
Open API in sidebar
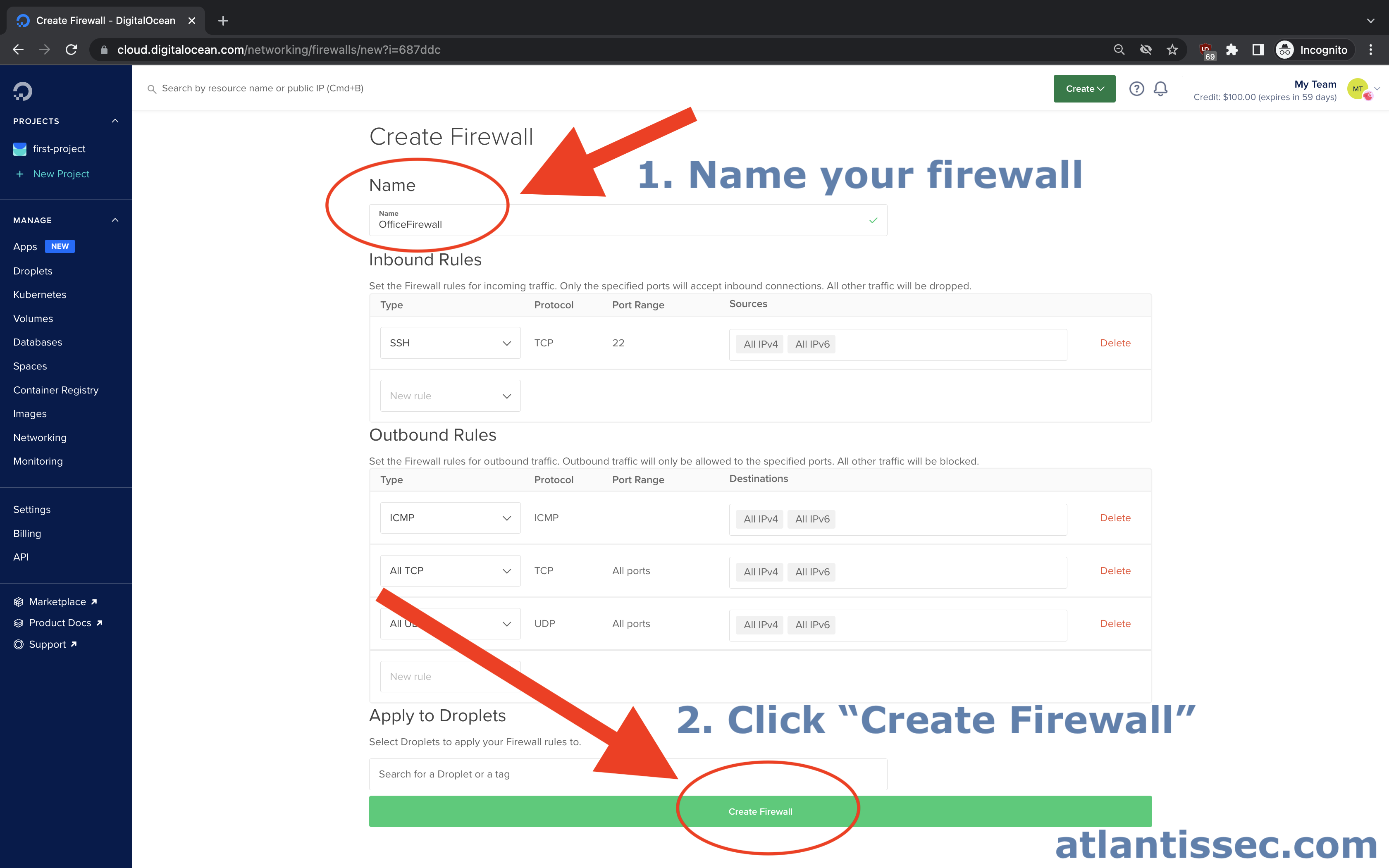(x=21, y=557)
